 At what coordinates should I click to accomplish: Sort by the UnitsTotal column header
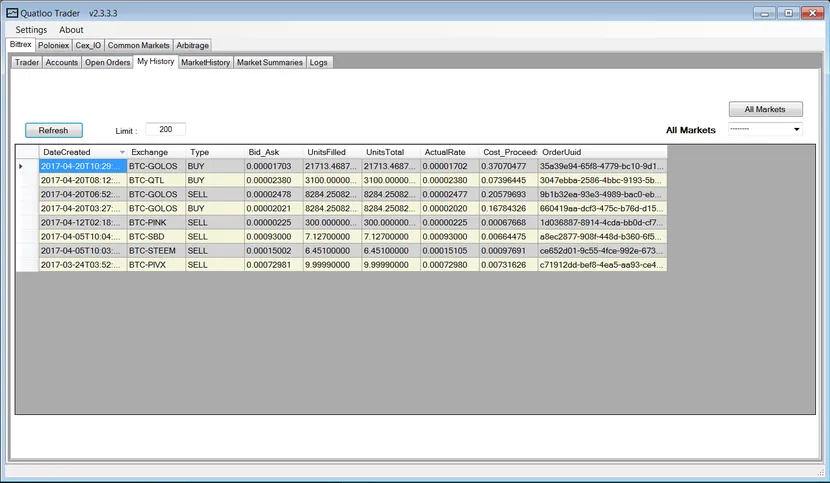click(x=391, y=152)
